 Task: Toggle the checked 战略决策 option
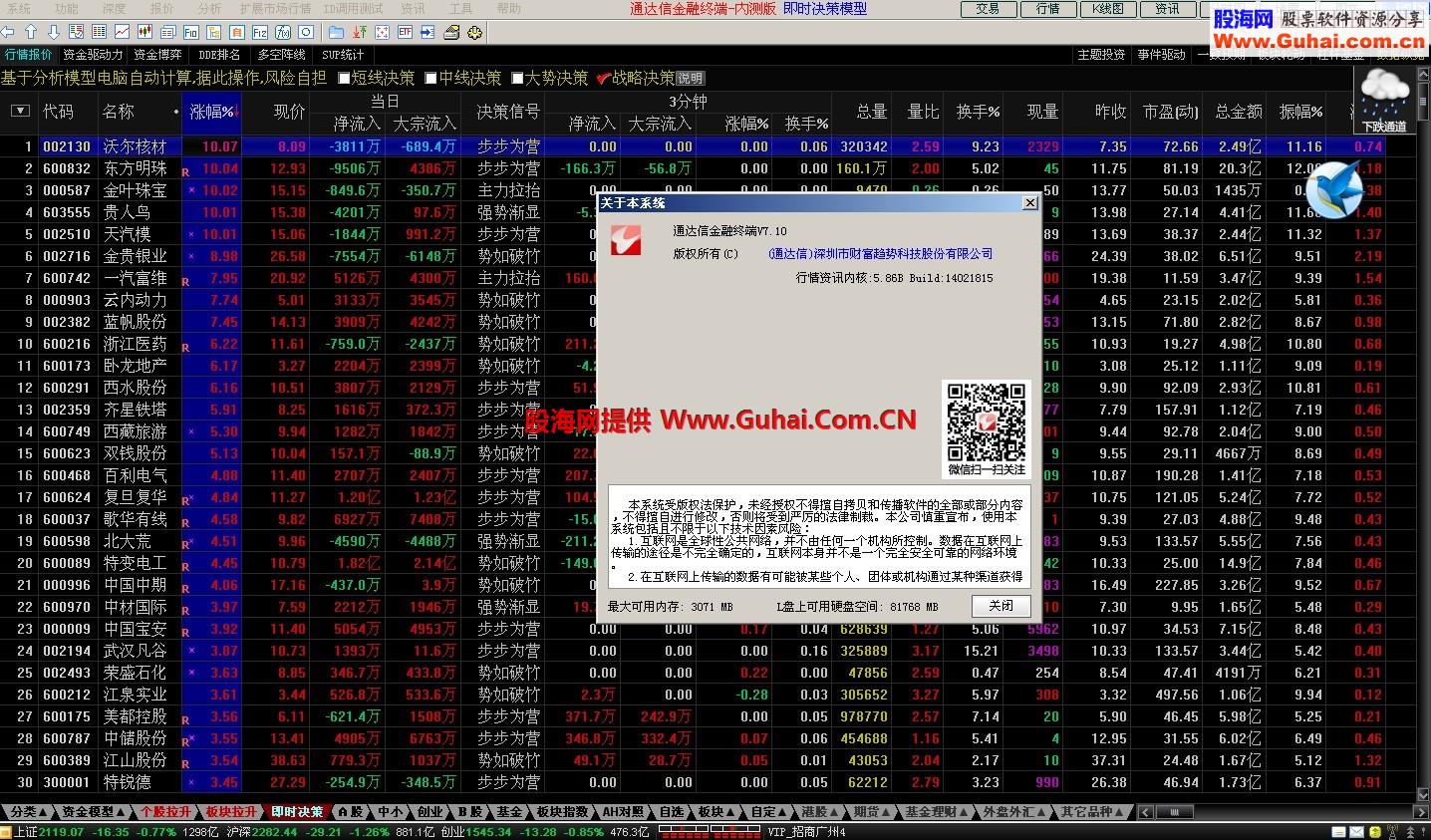coord(604,78)
